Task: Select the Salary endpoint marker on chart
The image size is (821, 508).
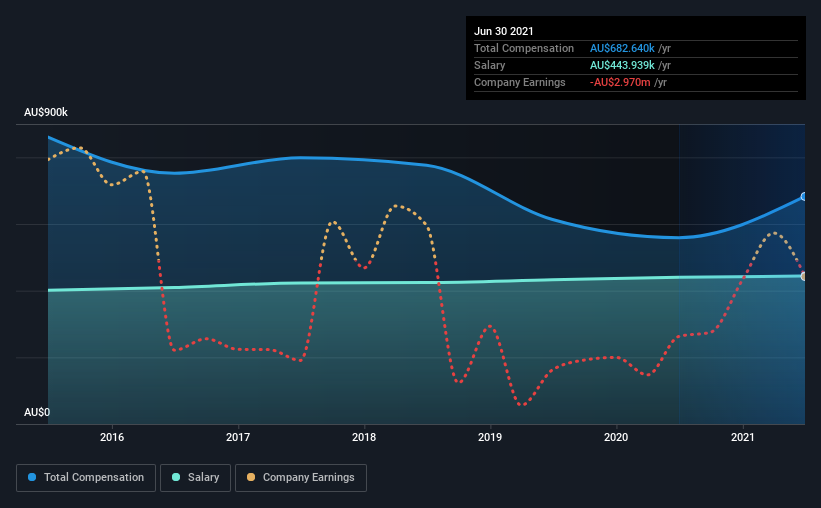Action: point(804,276)
